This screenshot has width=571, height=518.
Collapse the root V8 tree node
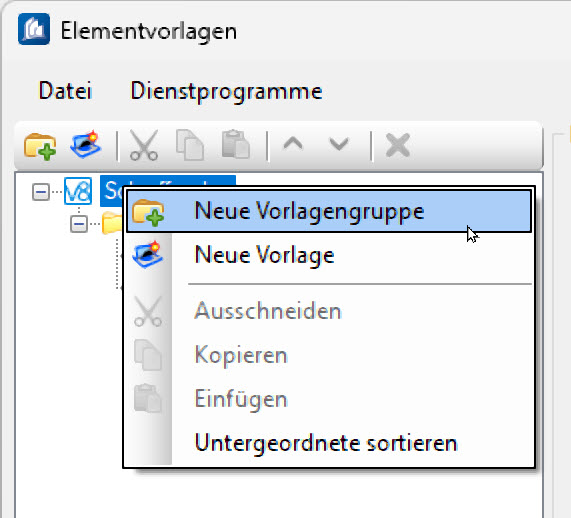coord(41,192)
